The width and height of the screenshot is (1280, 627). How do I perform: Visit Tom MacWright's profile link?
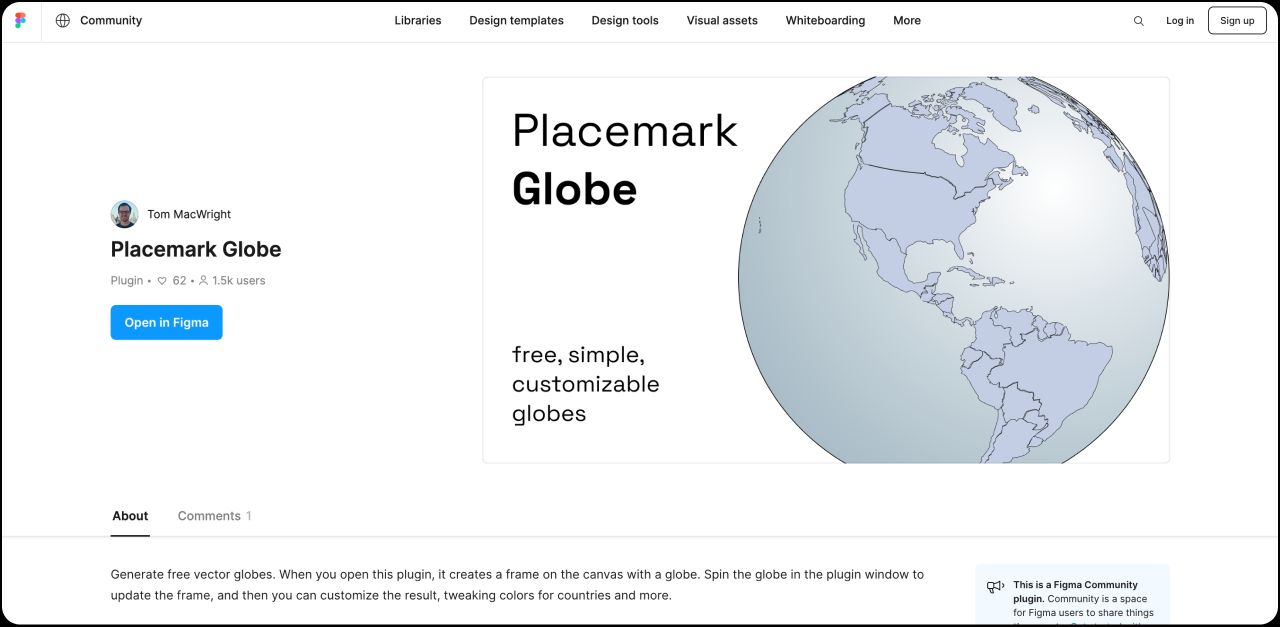(x=188, y=214)
